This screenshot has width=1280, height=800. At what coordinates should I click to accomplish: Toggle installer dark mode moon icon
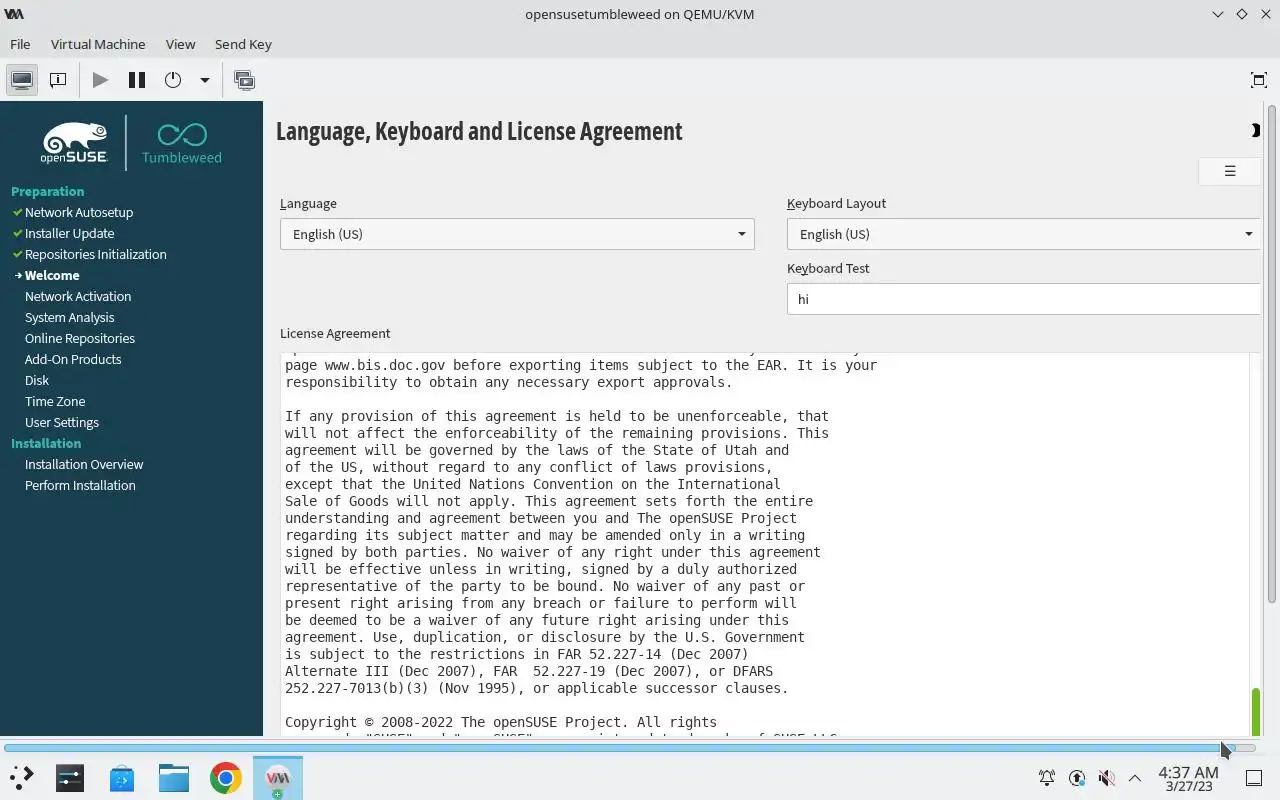coord(1255,130)
